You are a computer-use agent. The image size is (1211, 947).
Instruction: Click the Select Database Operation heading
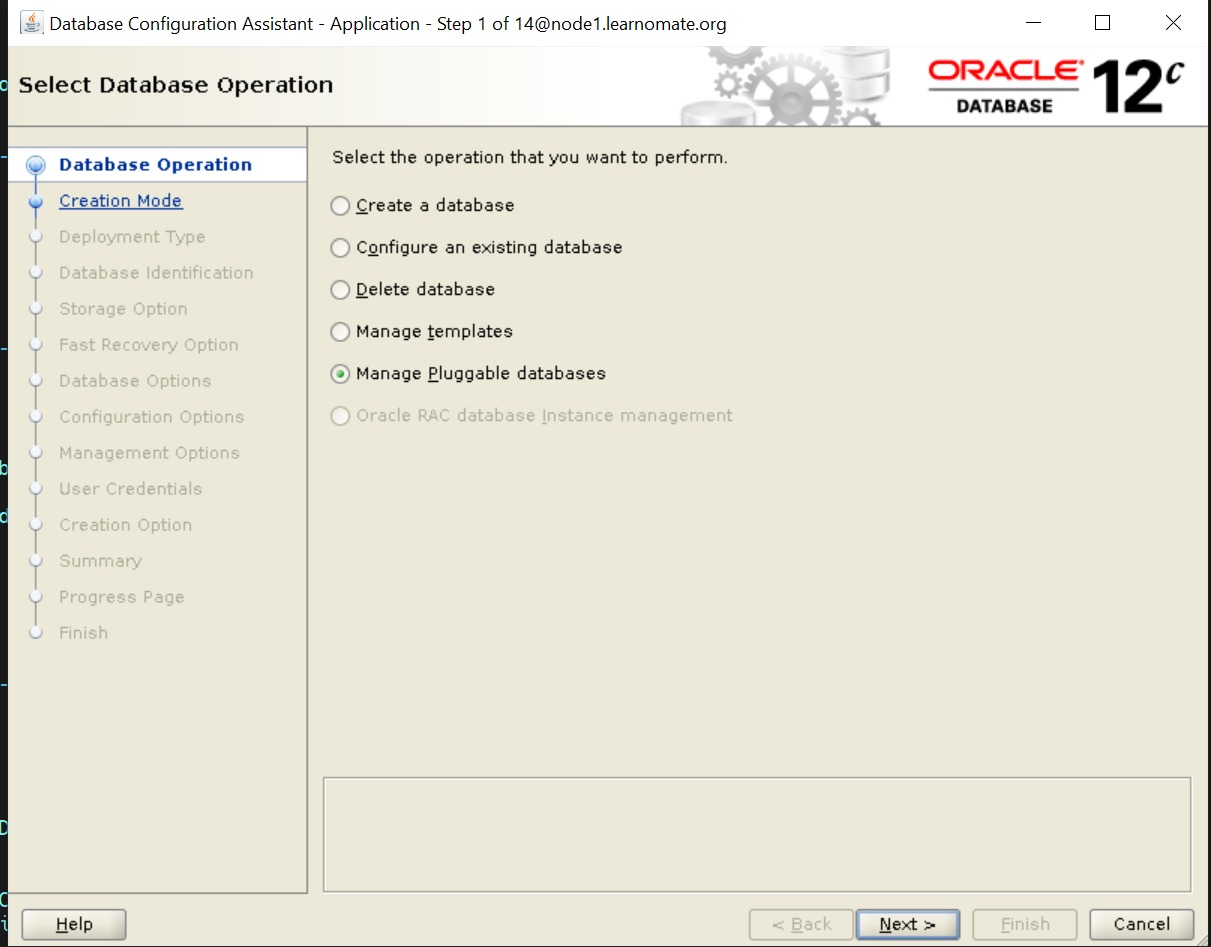[x=176, y=86]
